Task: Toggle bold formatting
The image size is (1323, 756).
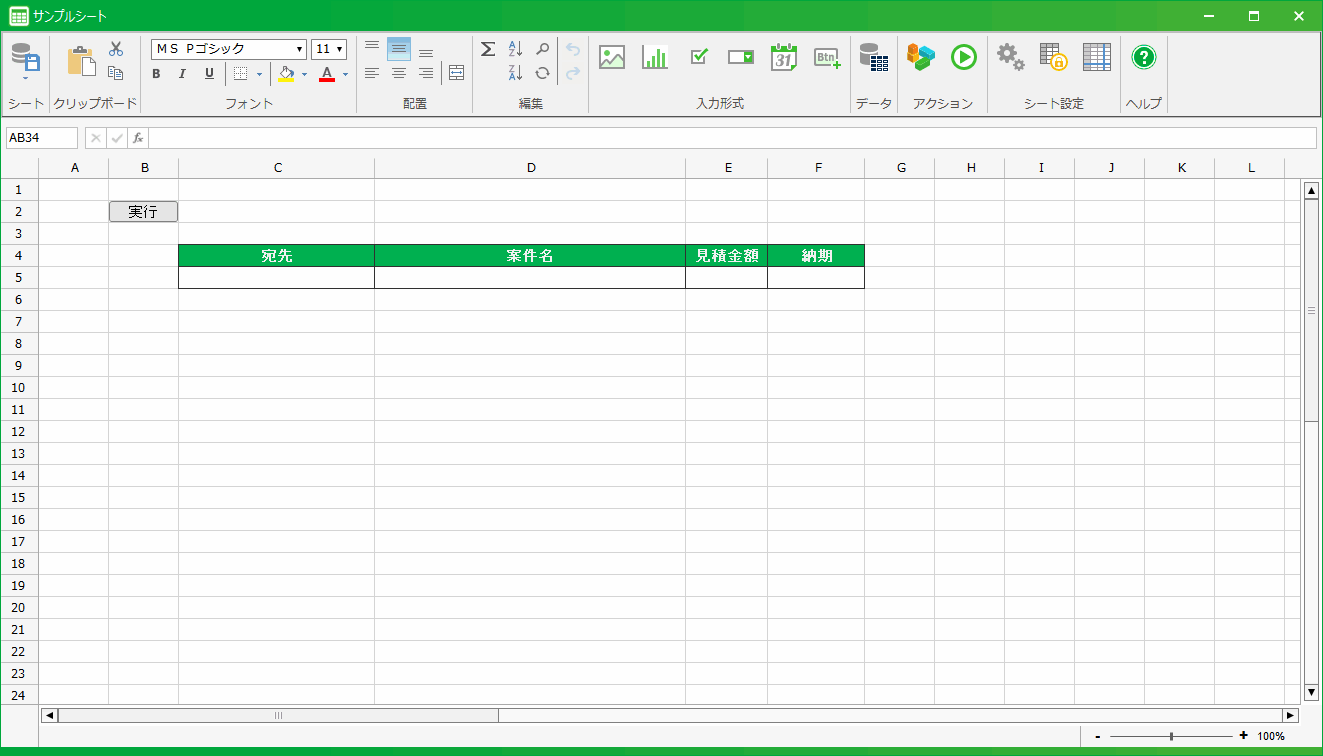Action: (x=156, y=74)
